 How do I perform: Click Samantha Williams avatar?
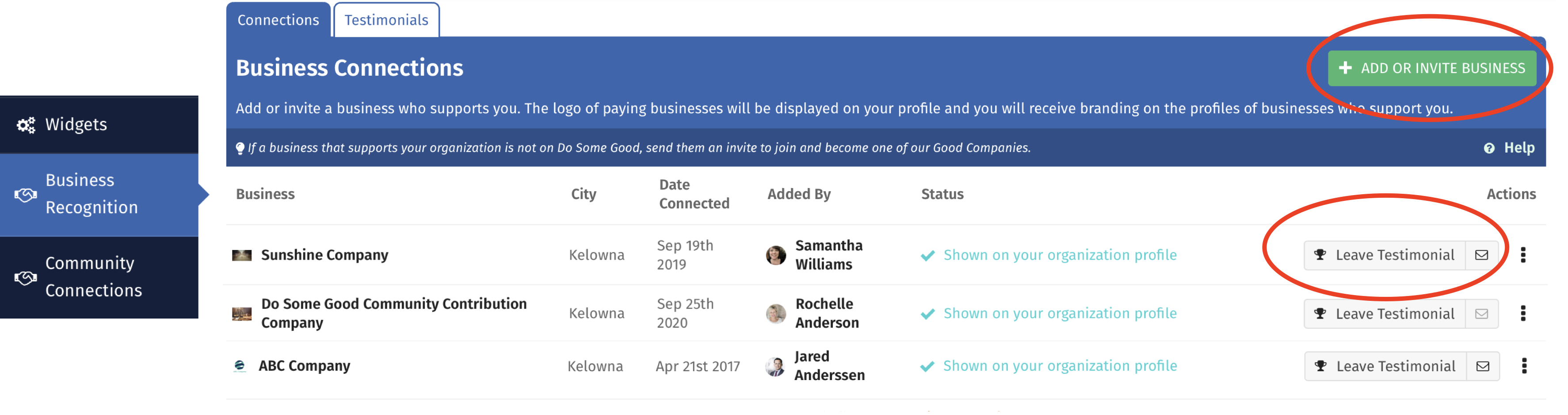[775, 255]
